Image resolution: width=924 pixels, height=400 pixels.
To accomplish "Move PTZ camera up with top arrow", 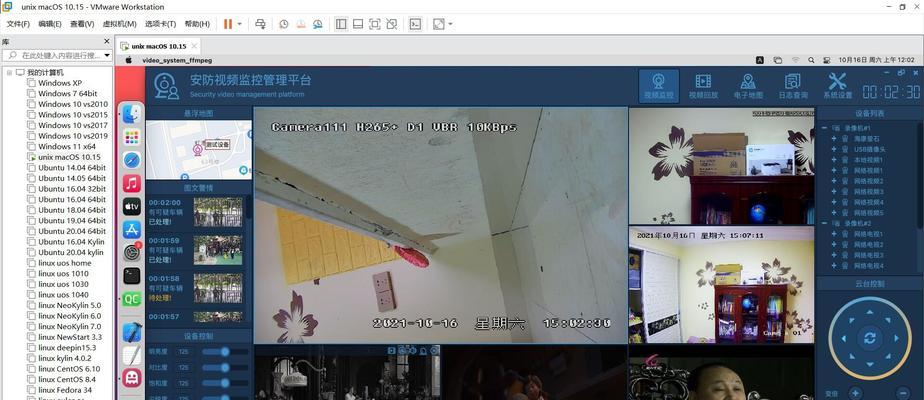I will pyautogui.click(x=870, y=312).
